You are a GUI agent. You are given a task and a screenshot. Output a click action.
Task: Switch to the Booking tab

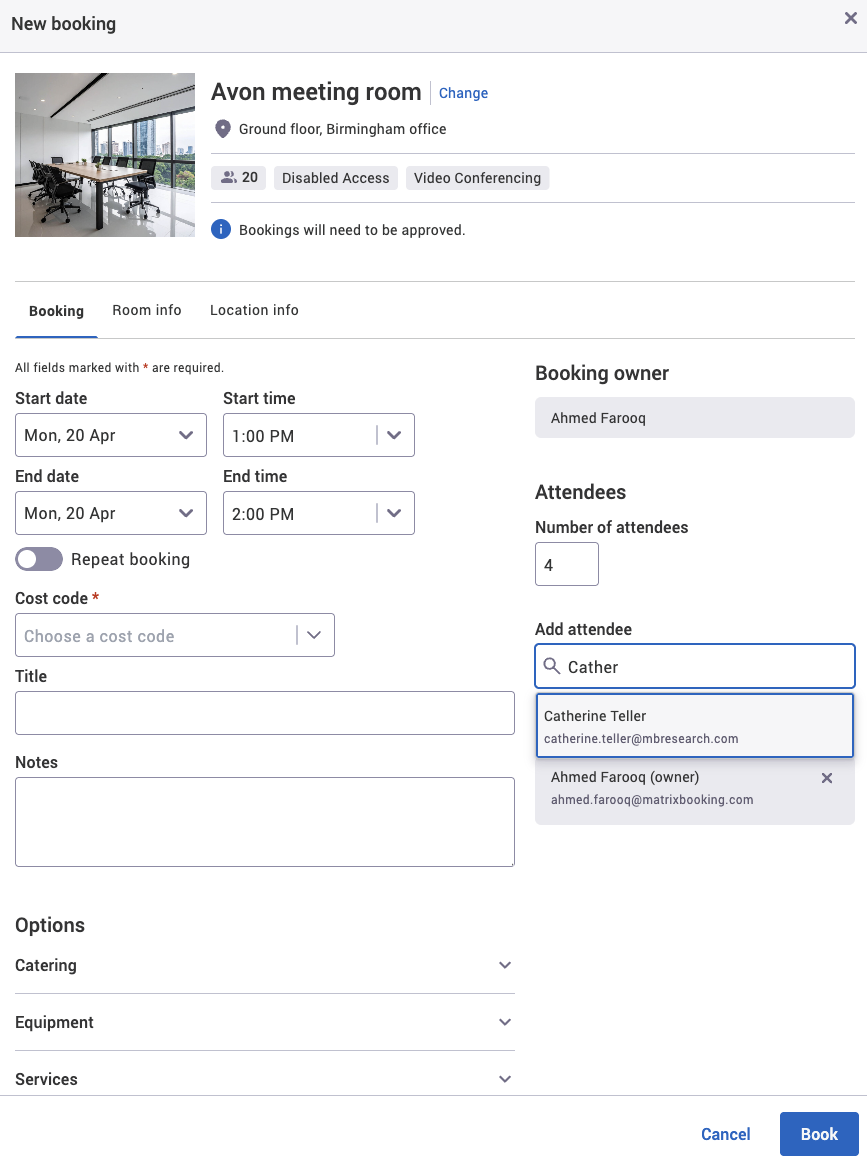click(57, 310)
